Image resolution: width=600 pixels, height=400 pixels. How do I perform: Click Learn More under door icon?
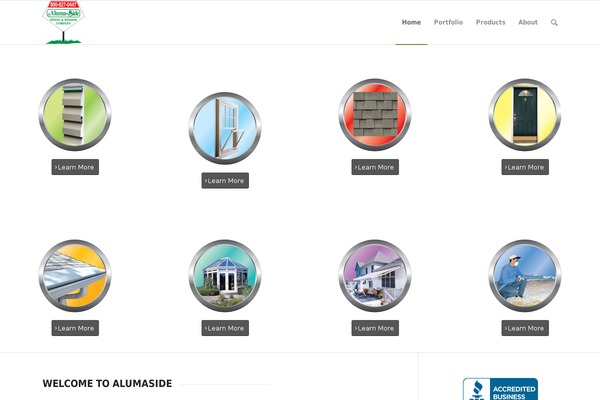[x=525, y=167]
